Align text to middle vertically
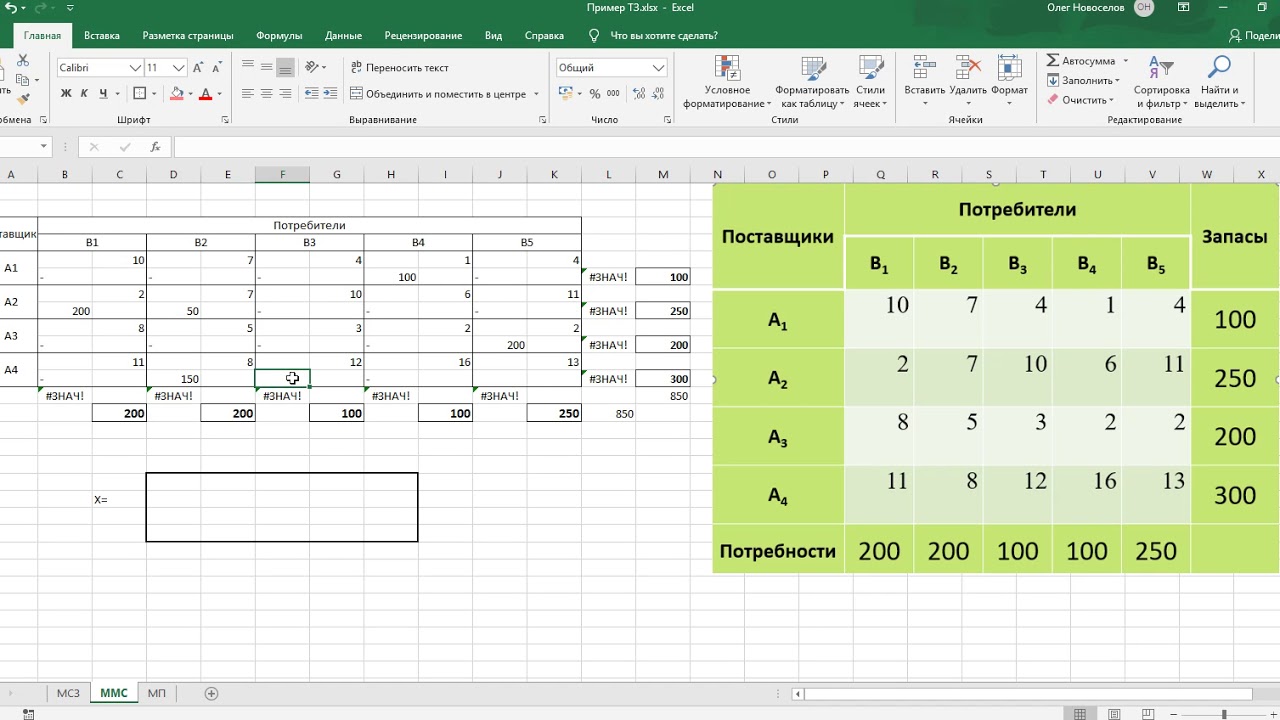Screen dimensions: 1280x720 point(267,67)
